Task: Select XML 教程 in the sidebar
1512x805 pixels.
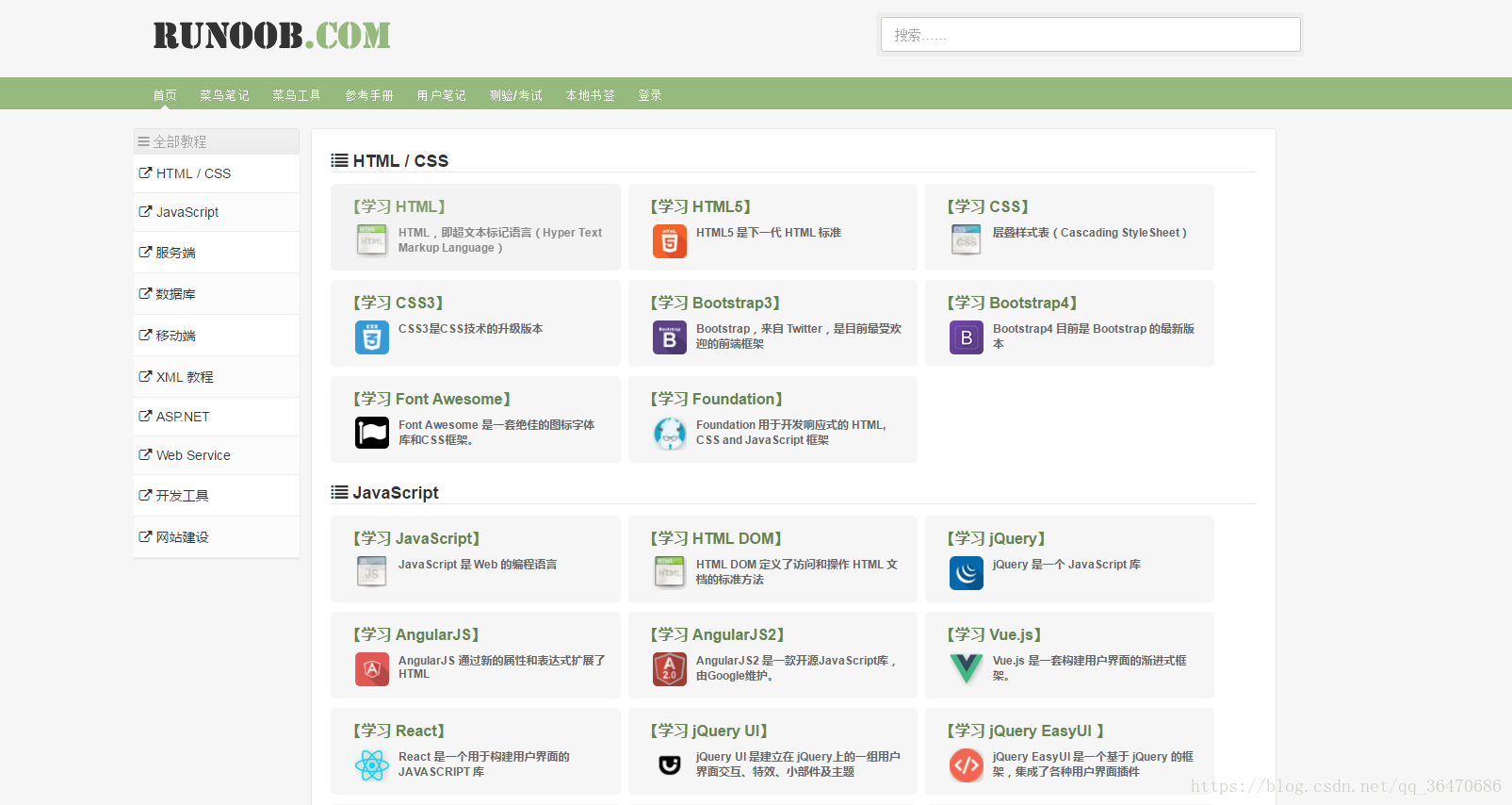Action: [217, 377]
